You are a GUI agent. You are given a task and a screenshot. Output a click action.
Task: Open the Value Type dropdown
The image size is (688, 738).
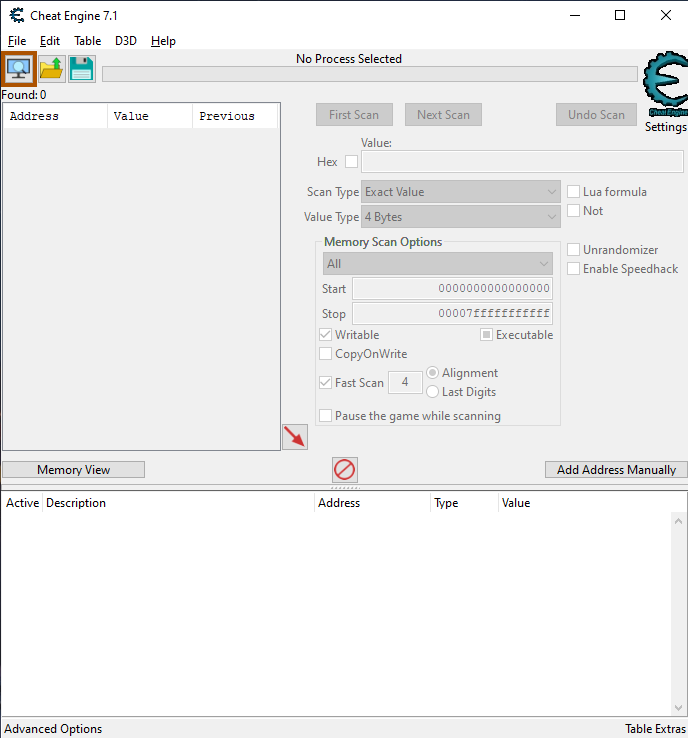[x=461, y=217]
